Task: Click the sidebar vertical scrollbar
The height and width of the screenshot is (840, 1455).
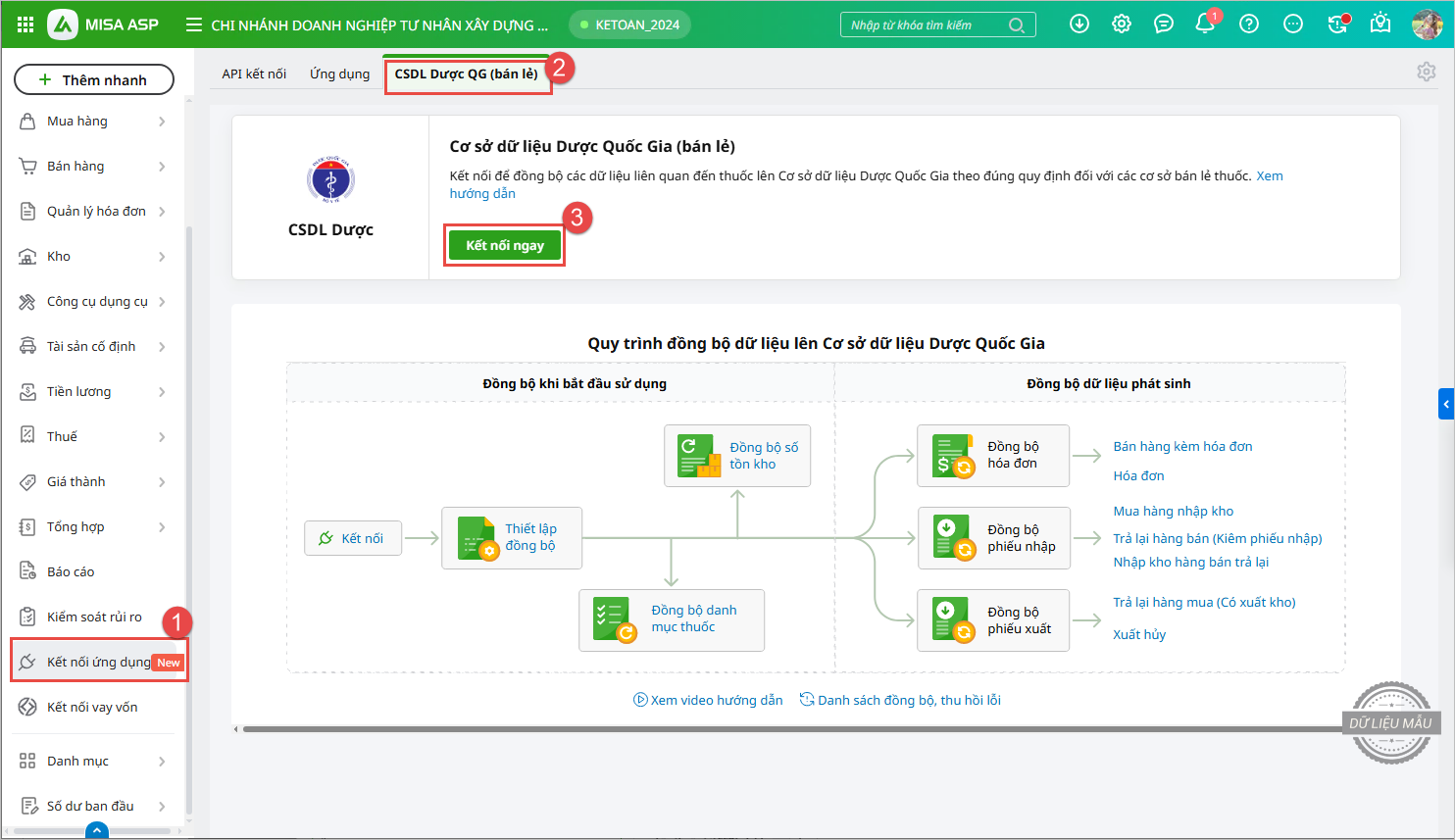Action: pyautogui.click(x=189, y=519)
